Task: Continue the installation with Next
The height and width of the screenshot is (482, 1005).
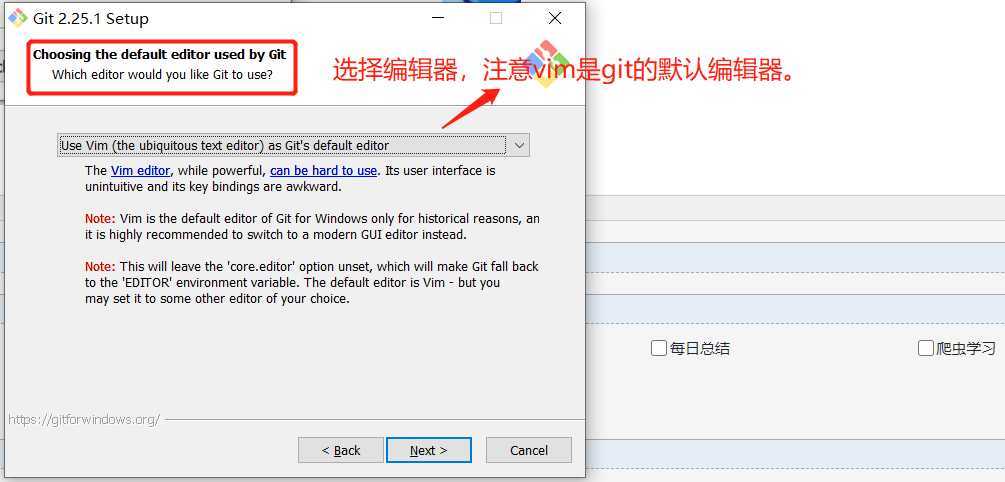Action: coord(429,450)
